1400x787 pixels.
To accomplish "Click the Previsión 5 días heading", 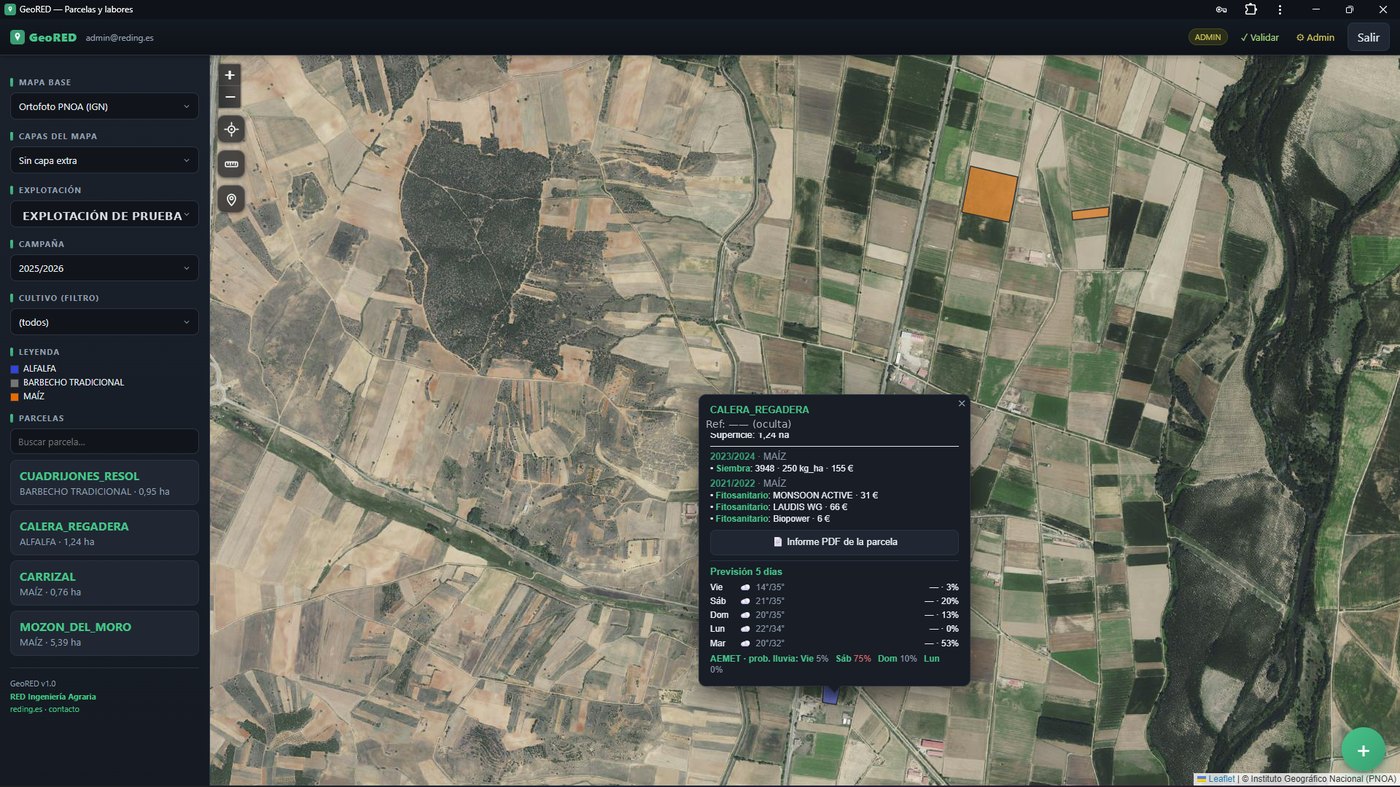I will pyautogui.click(x=746, y=572).
